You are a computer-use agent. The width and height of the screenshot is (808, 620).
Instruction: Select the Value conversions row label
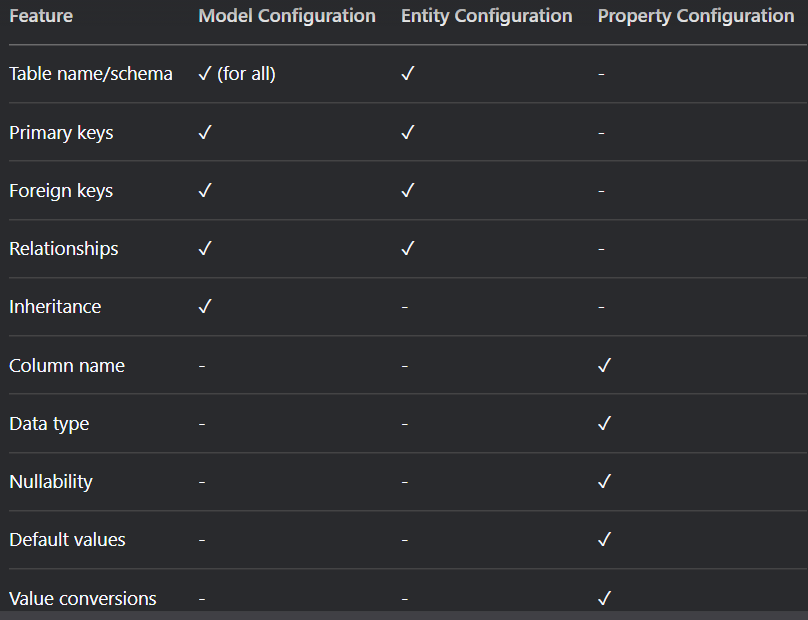pyautogui.click(x=83, y=598)
